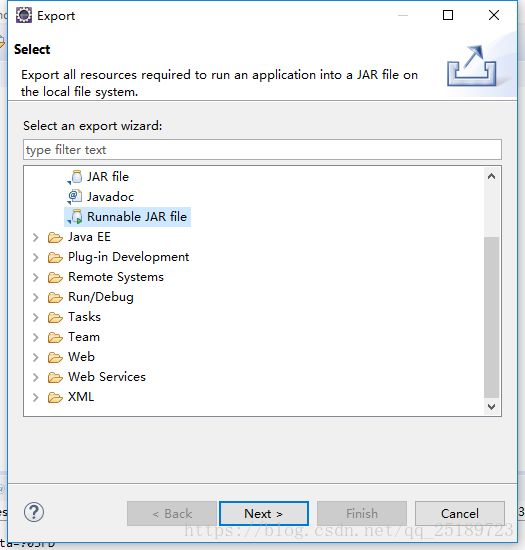Click in the type filter text field

[262, 150]
